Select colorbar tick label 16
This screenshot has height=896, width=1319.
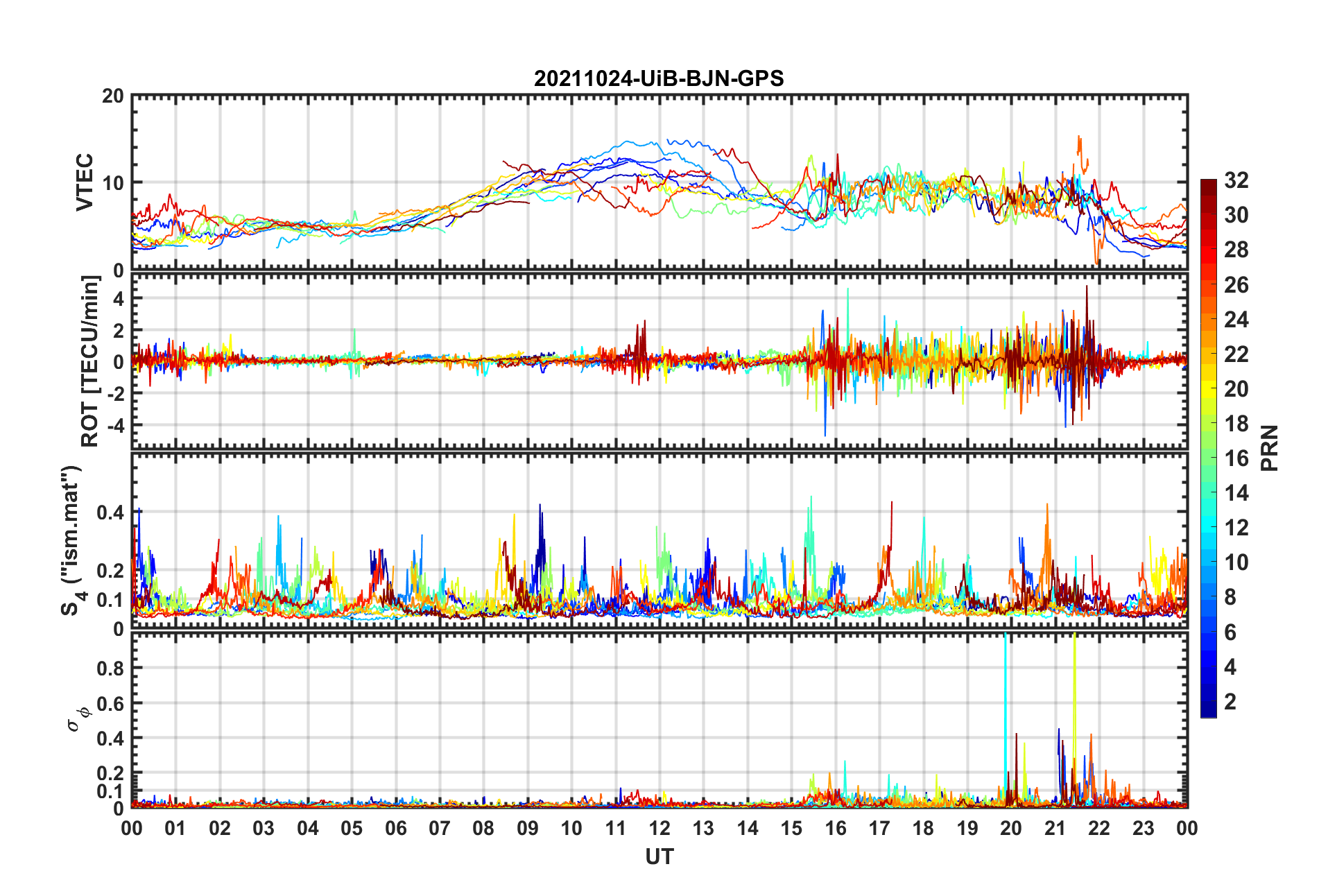pyautogui.click(x=1236, y=458)
